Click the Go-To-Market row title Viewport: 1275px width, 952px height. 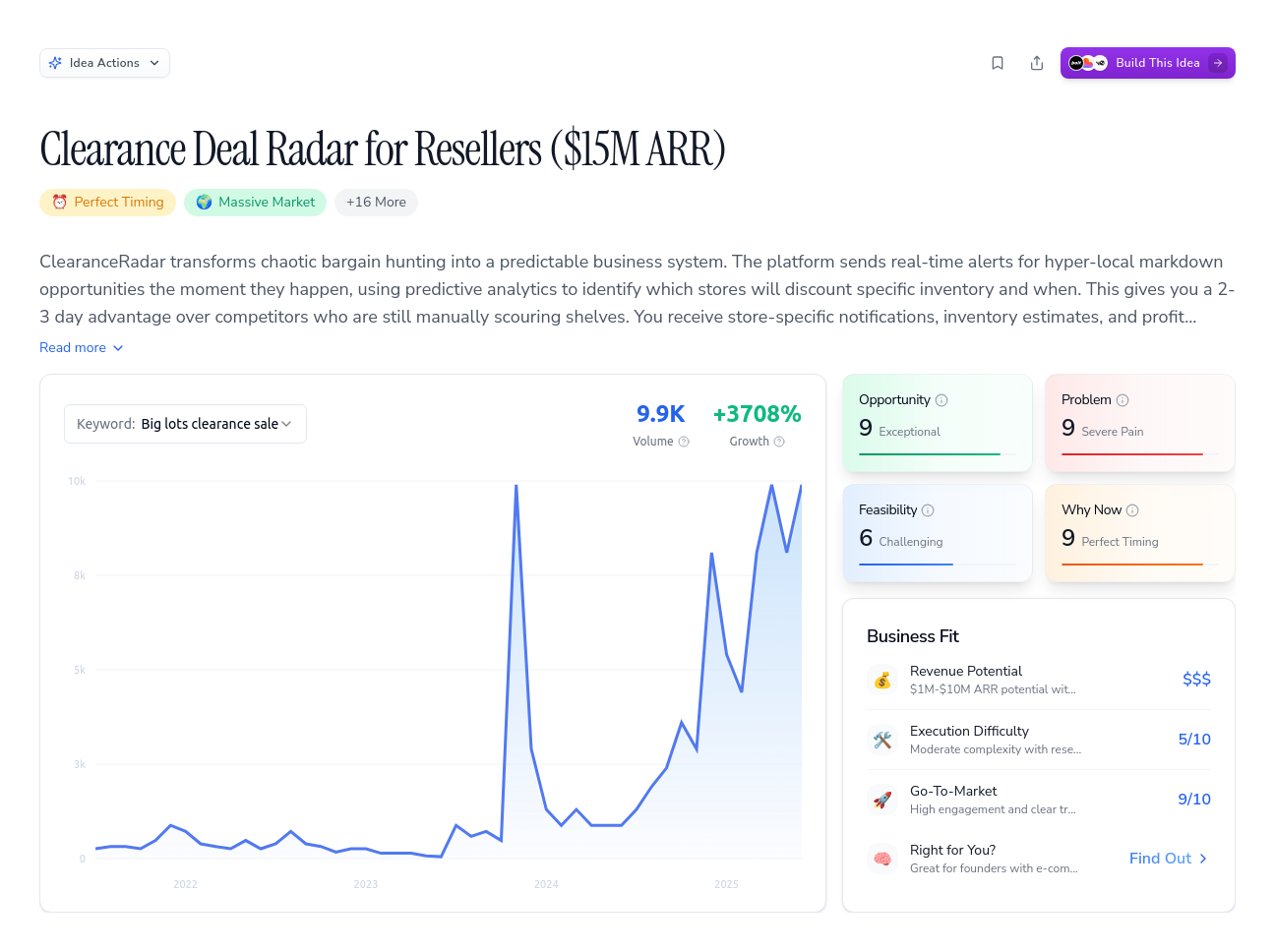(x=953, y=791)
